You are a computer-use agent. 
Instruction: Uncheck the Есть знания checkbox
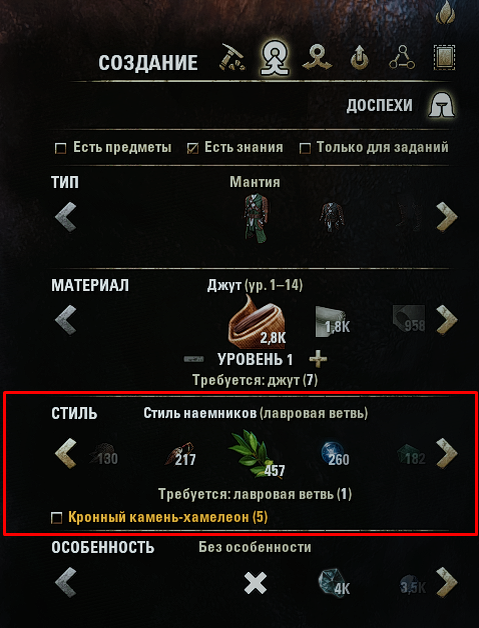tap(193, 149)
